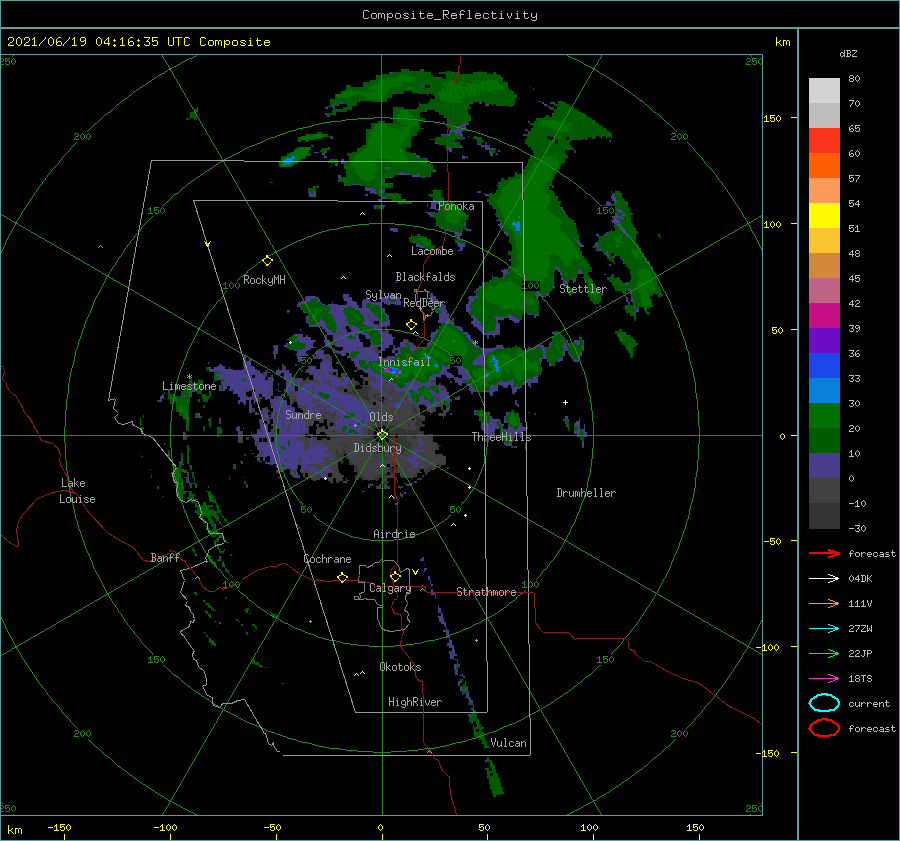Click the red forecast arrow in the legend
This screenshot has width=900, height=841.
[824, 553]
